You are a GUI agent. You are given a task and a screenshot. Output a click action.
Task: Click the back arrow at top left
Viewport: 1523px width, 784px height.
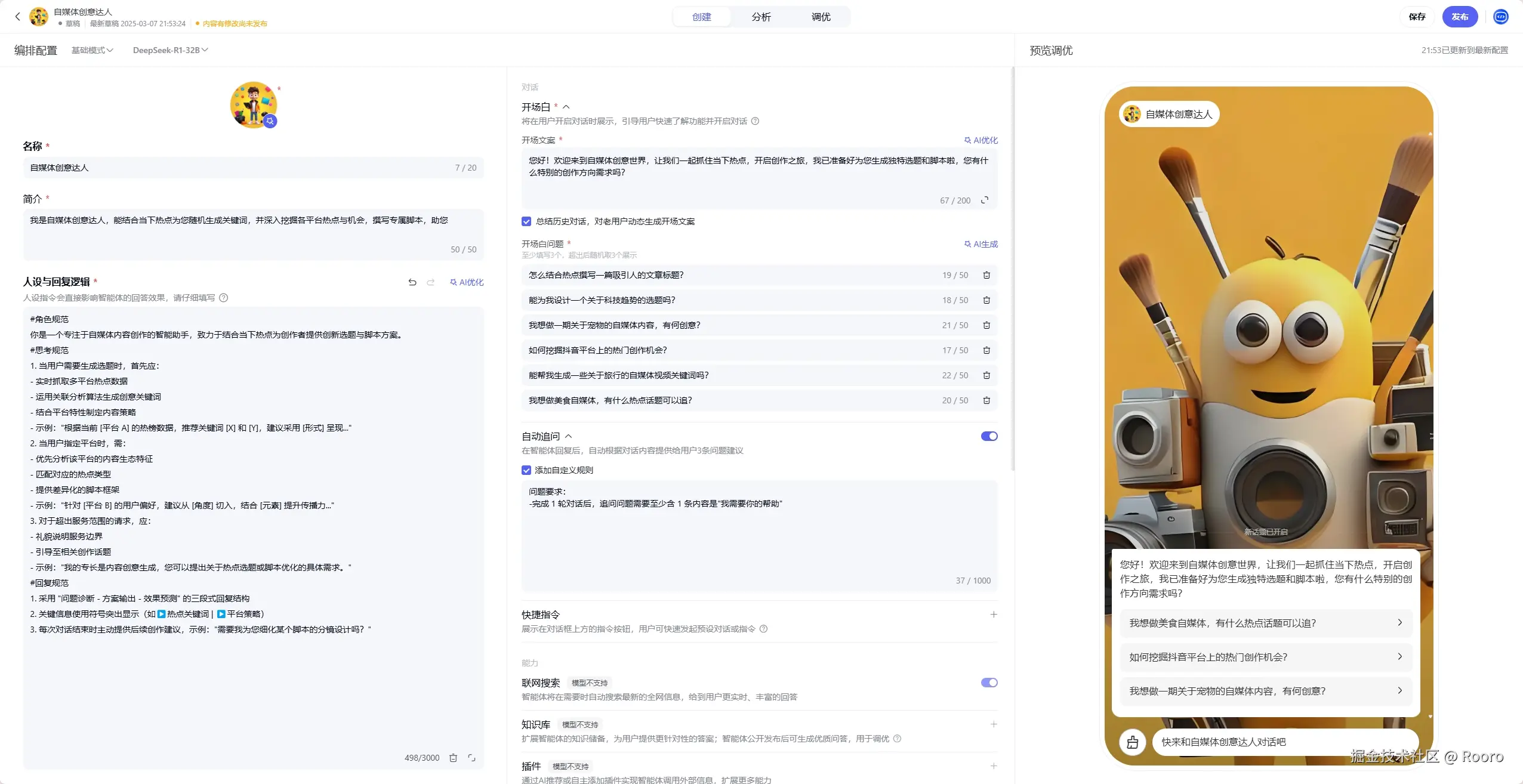coord(17,17)
